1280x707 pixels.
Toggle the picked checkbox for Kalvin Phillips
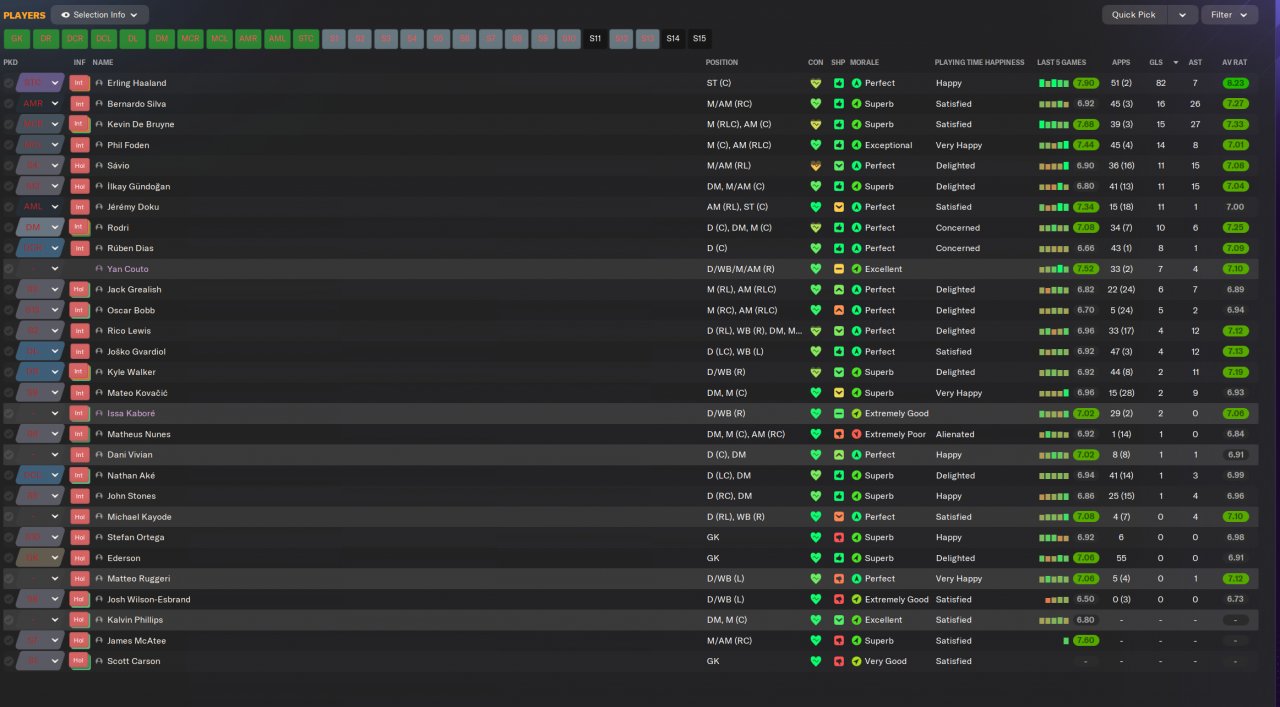coord(9,620)
